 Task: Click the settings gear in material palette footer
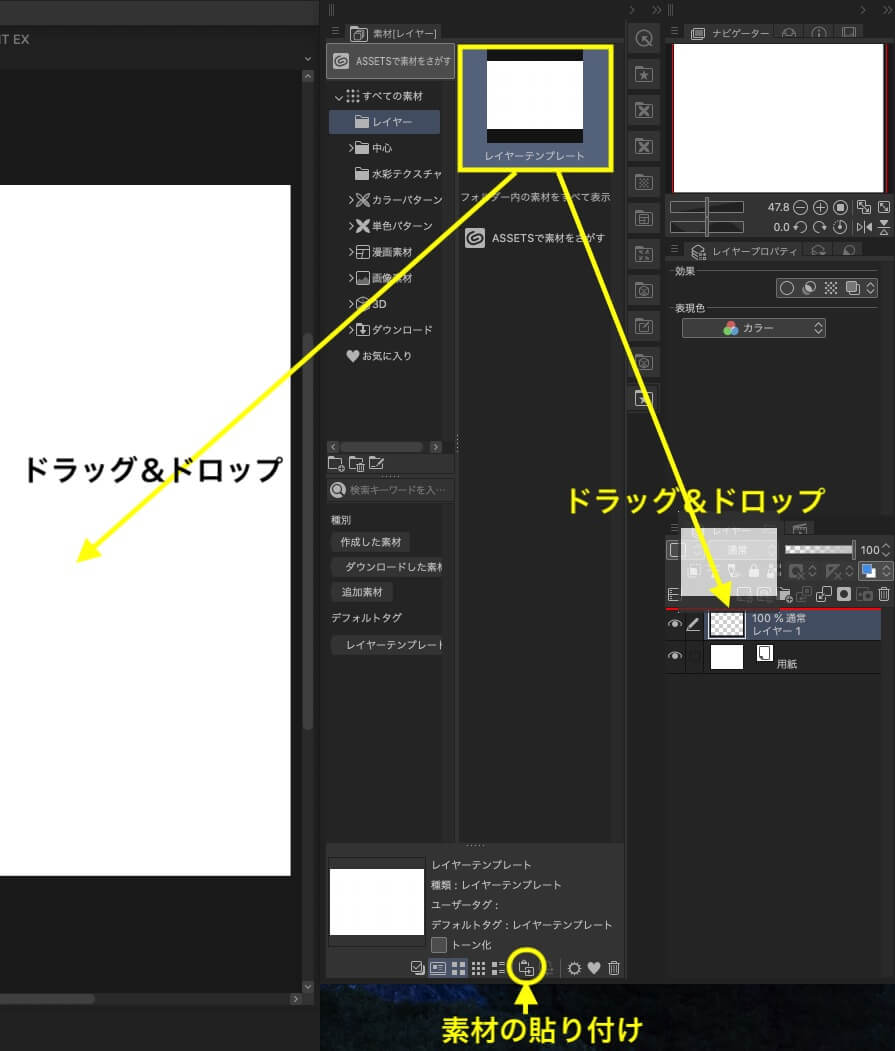573,967
